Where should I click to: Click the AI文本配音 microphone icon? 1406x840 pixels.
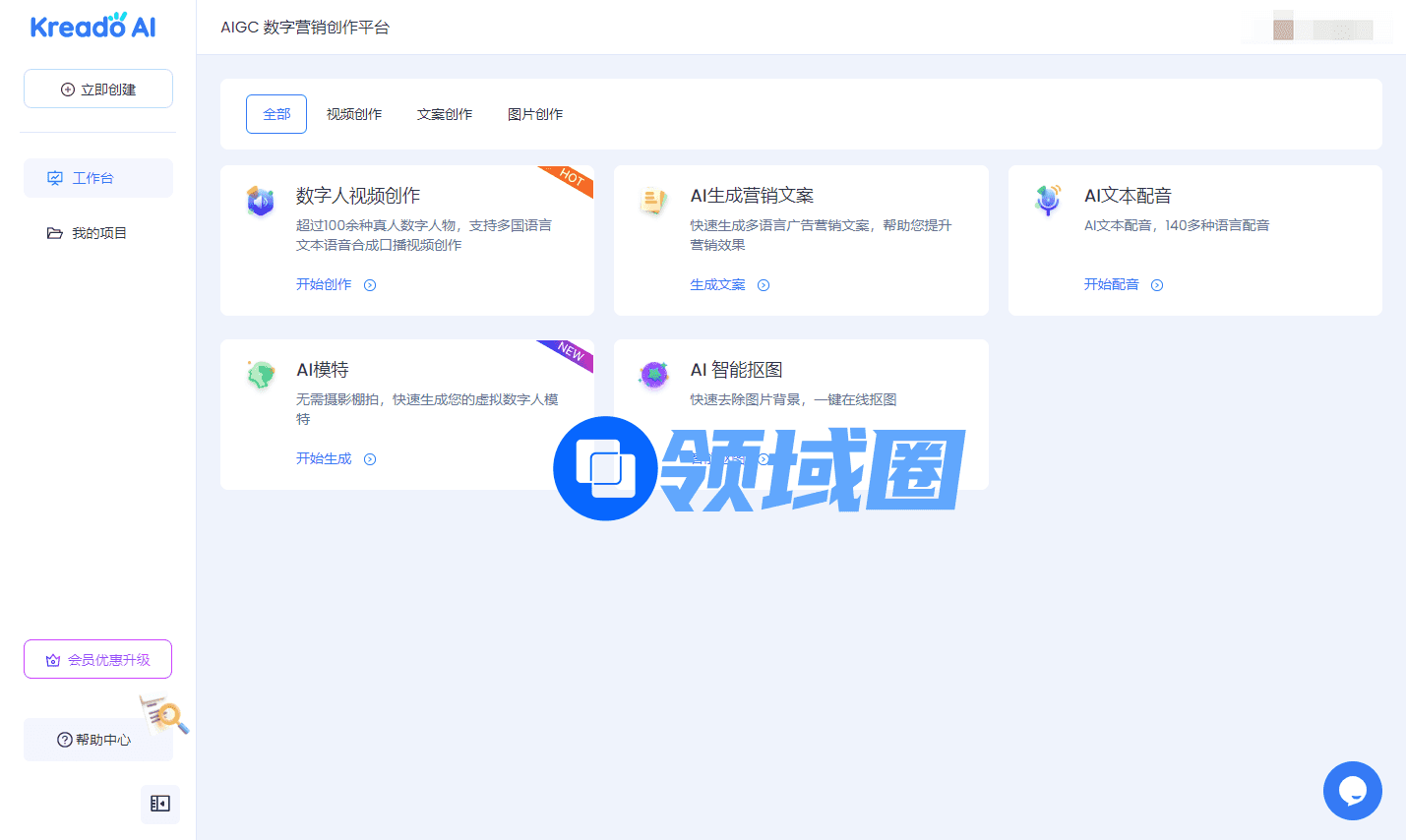(x=1048, y=200)
